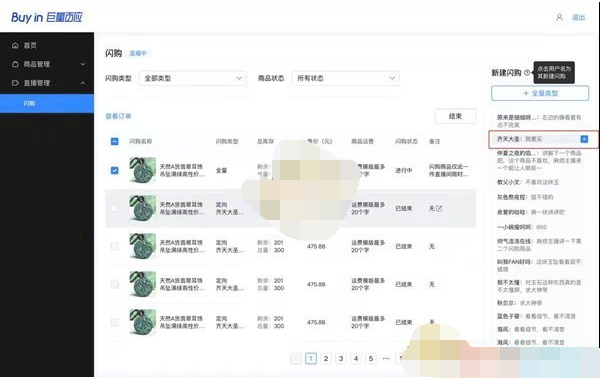Screen dimensions: 600x378
Task: Go to page 5
Action: coord(371,358)
